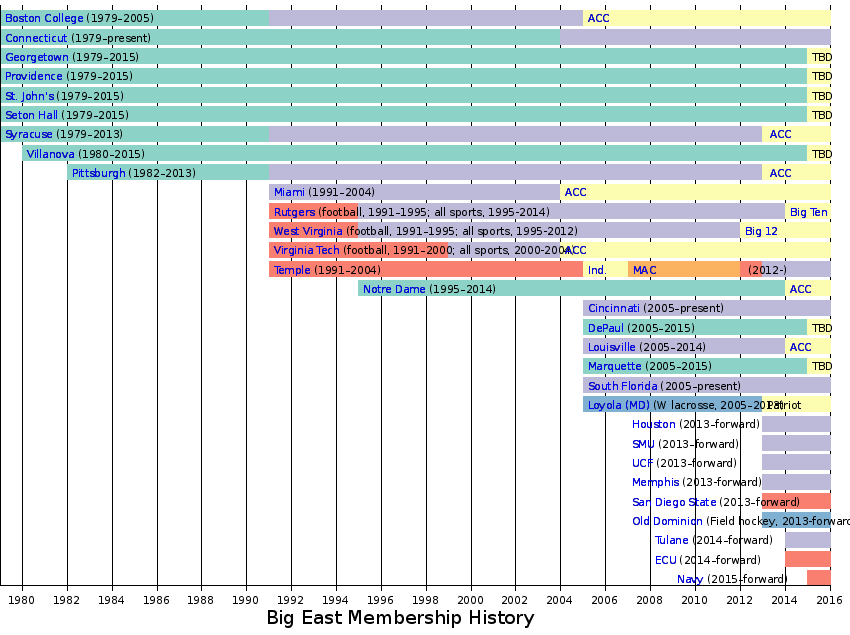
Task: Click the "(2005-present)" text after Cincinnati
Action: [x=683, y=308]
